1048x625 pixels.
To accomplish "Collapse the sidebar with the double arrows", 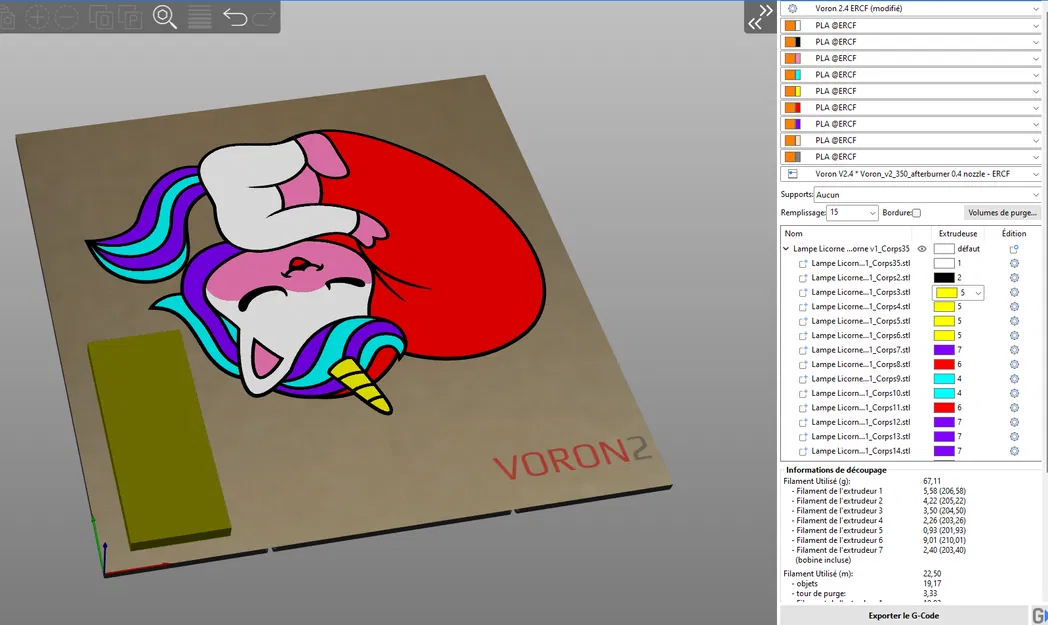I will coord(759,17).
